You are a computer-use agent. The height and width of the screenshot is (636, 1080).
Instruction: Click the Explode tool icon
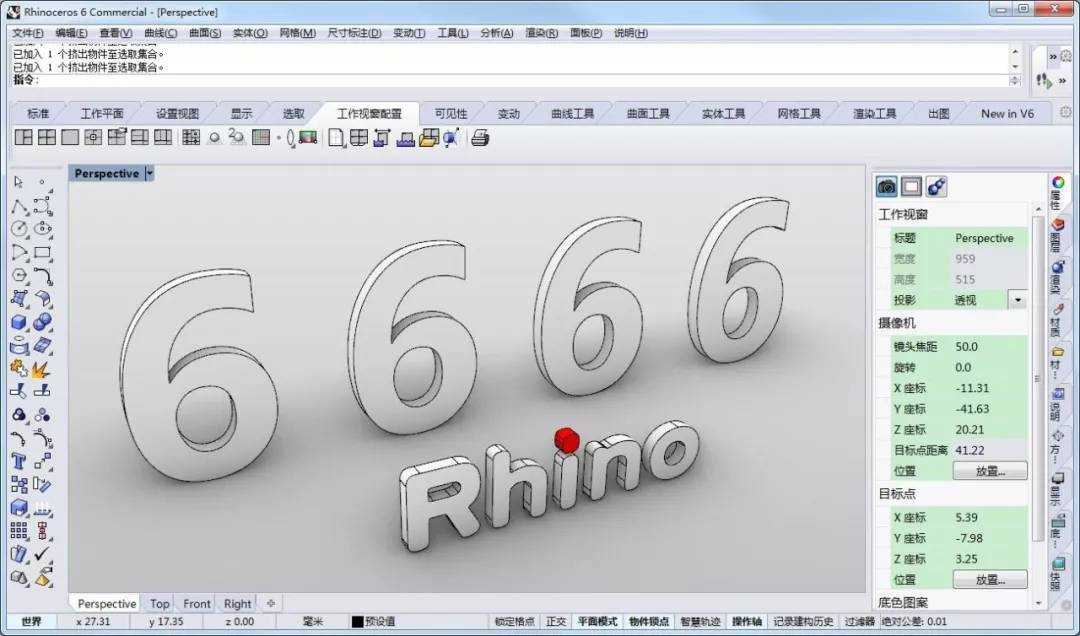pos(41,369)
